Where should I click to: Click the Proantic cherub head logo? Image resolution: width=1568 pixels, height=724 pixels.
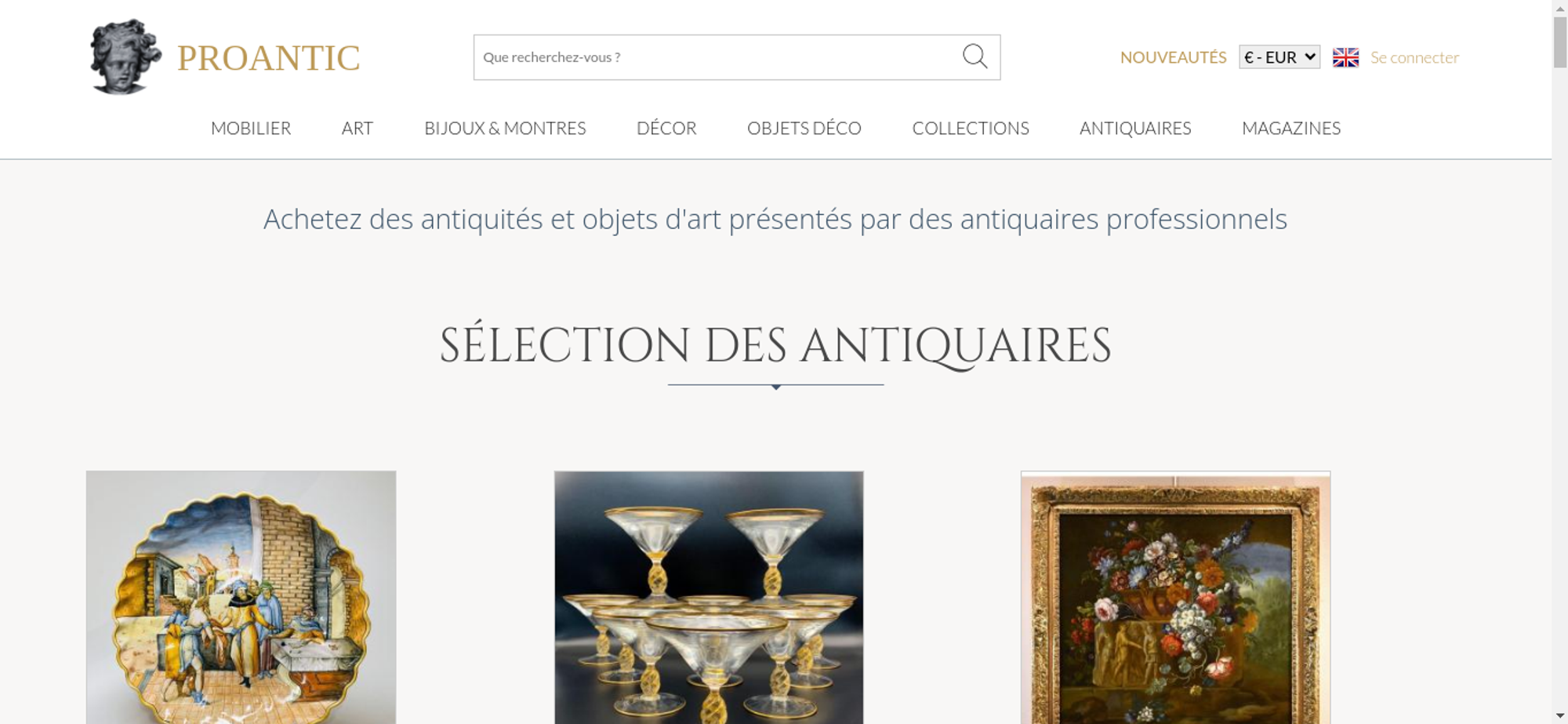pyautogui.click(x=125, y=56)
